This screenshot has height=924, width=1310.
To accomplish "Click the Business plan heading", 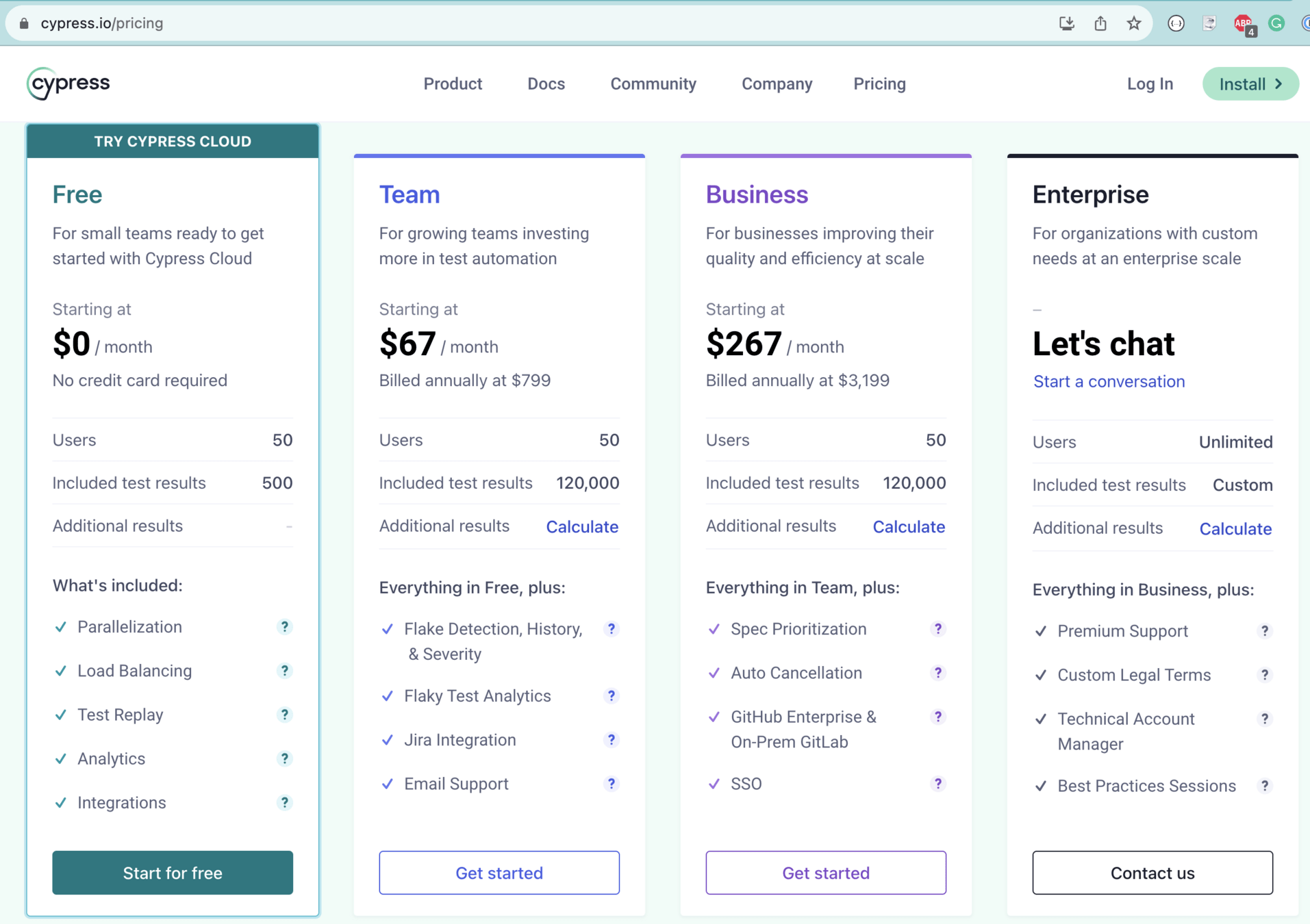I will point(757,194).
